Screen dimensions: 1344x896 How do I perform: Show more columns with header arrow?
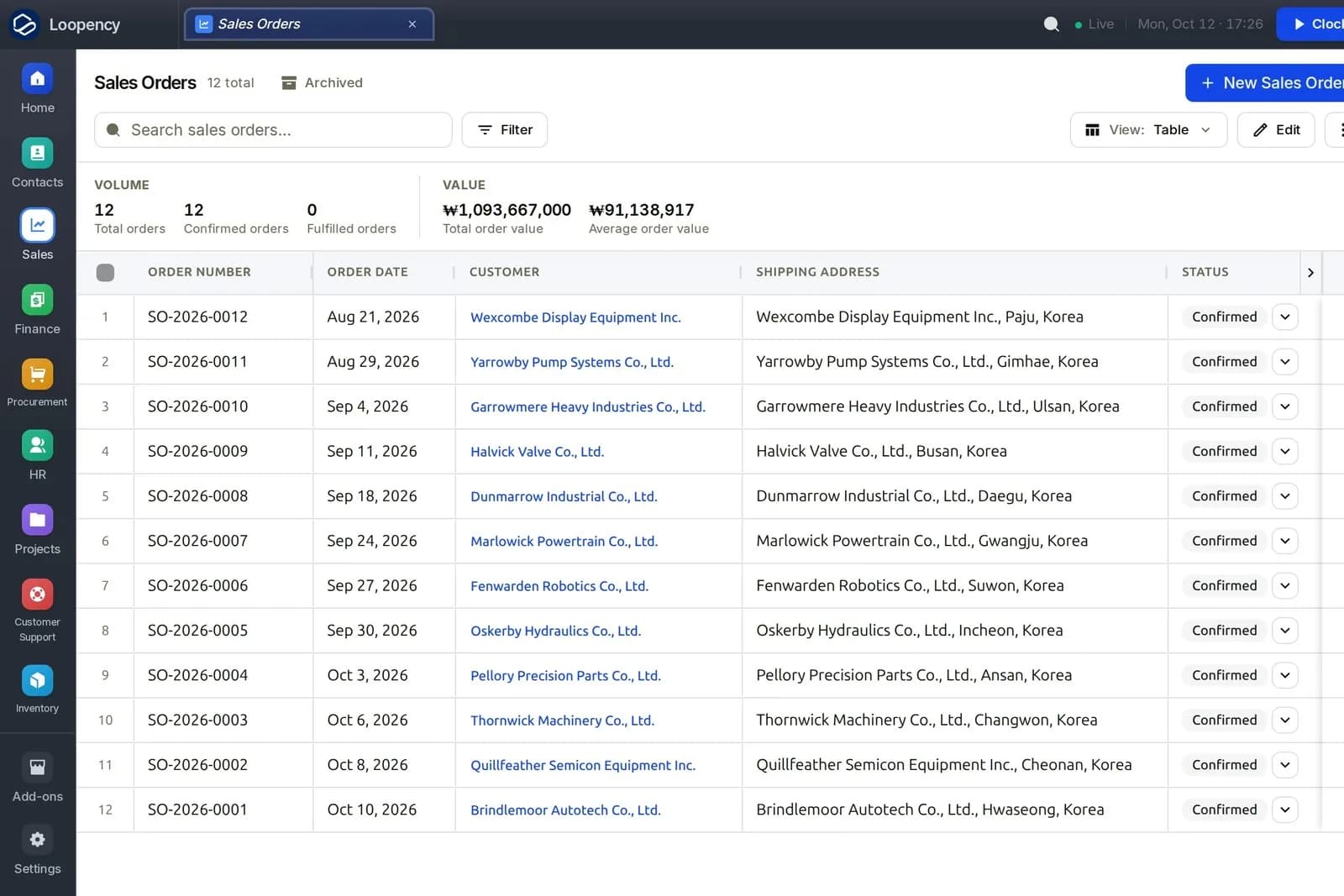pyautogui.click(x=1310, y=272)
